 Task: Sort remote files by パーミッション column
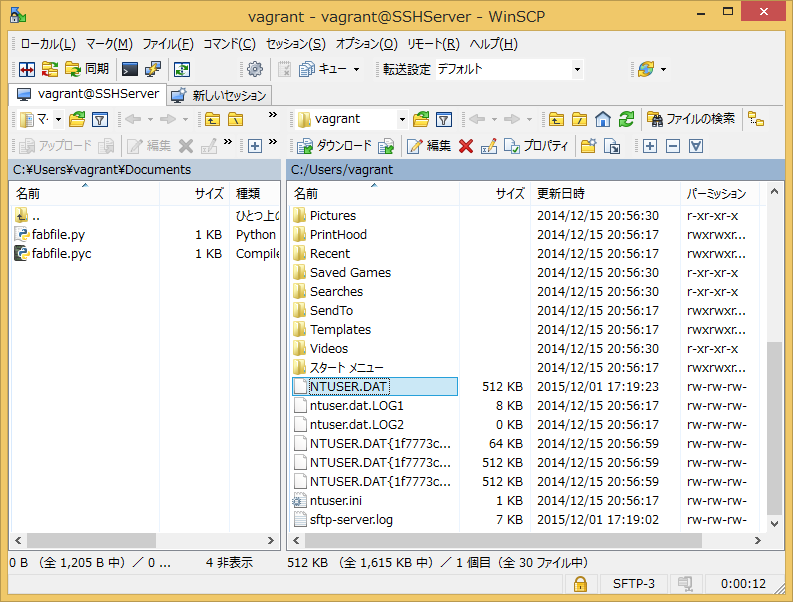[x=720, y=193]
